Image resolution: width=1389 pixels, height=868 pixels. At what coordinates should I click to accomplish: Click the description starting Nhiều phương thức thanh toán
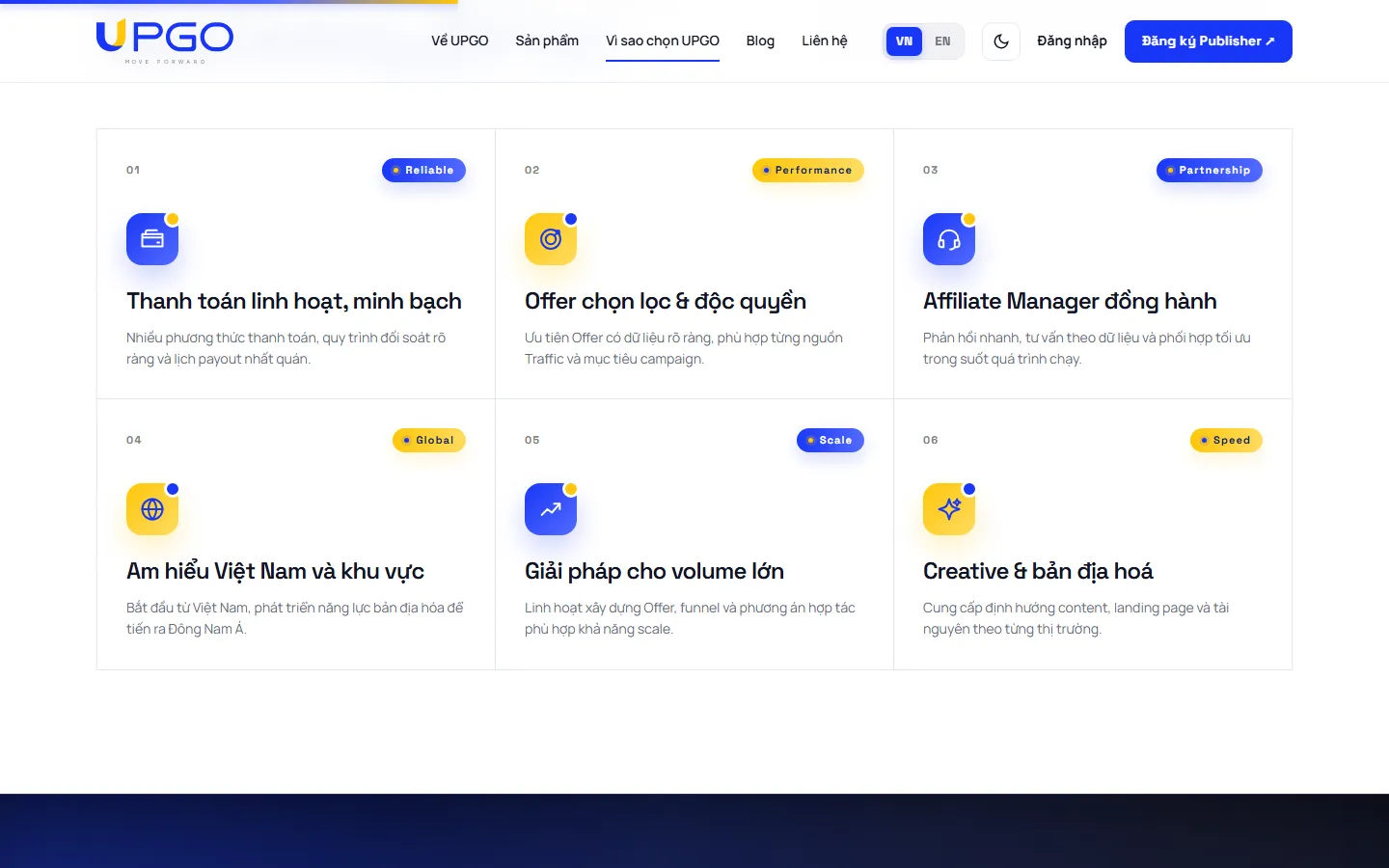(286, 348)
